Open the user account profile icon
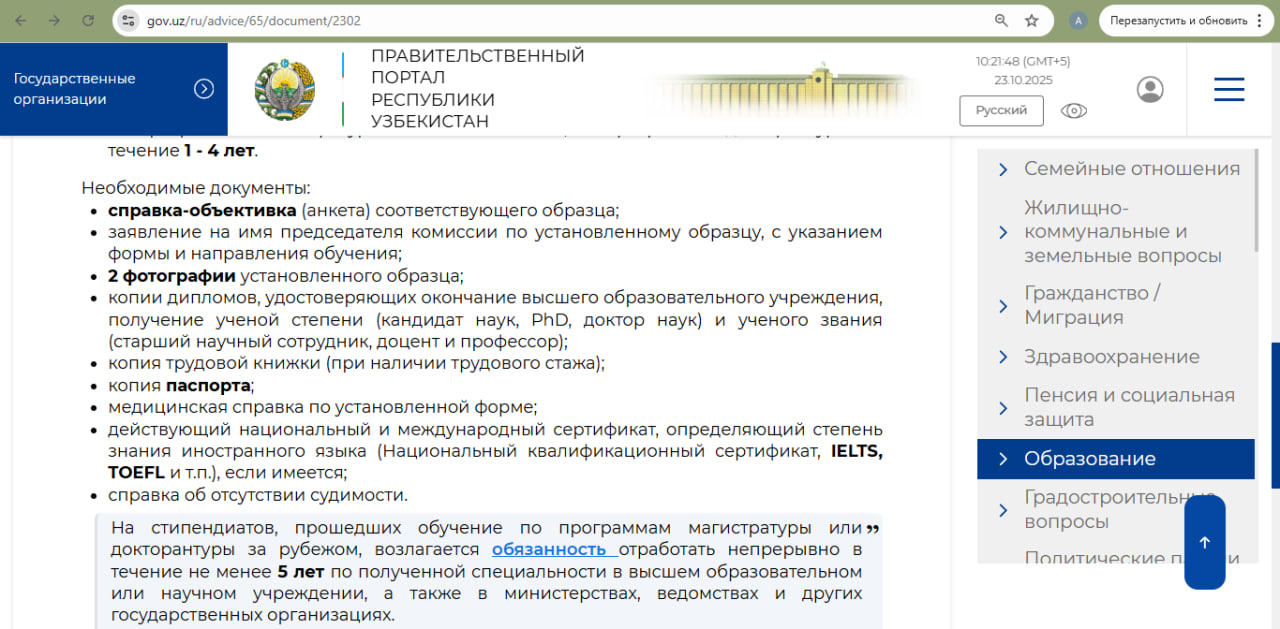 [x=1150, y=89]
